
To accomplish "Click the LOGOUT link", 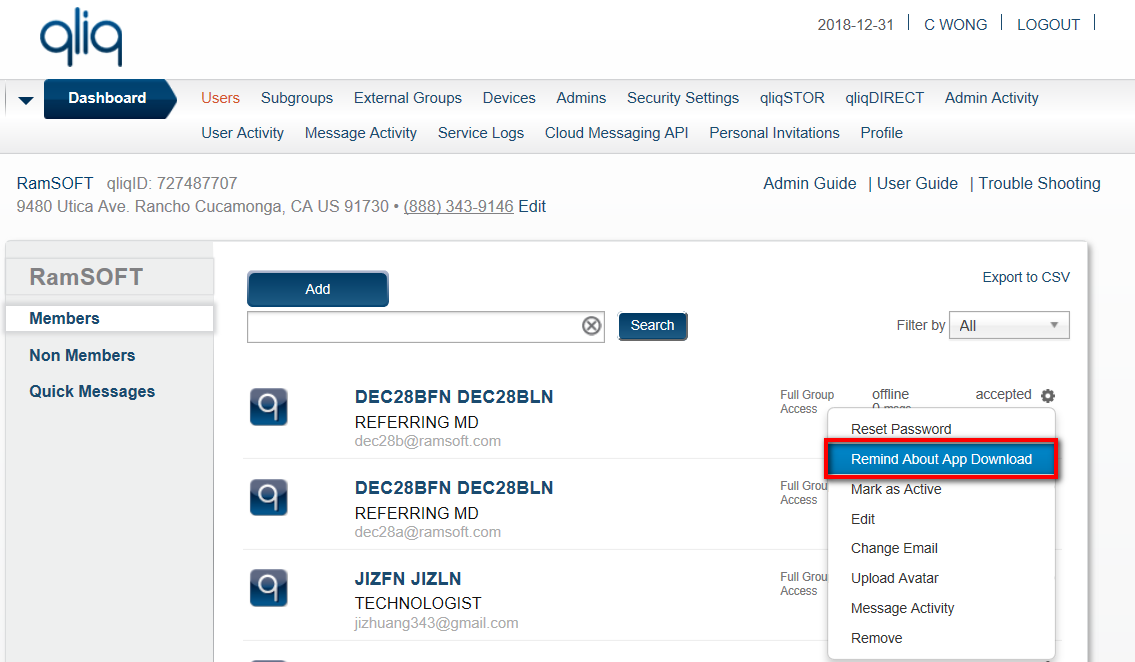I will pyautogui.click(x=1048, y=25).
